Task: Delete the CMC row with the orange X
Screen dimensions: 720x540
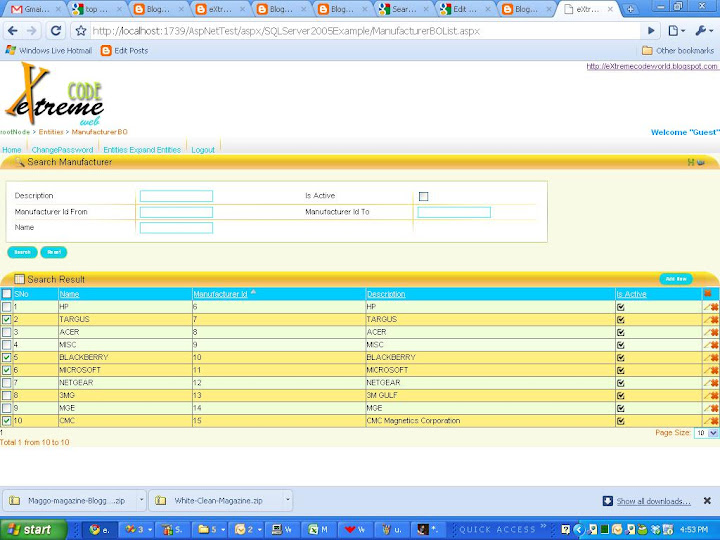Action: (x=714, y=421)
